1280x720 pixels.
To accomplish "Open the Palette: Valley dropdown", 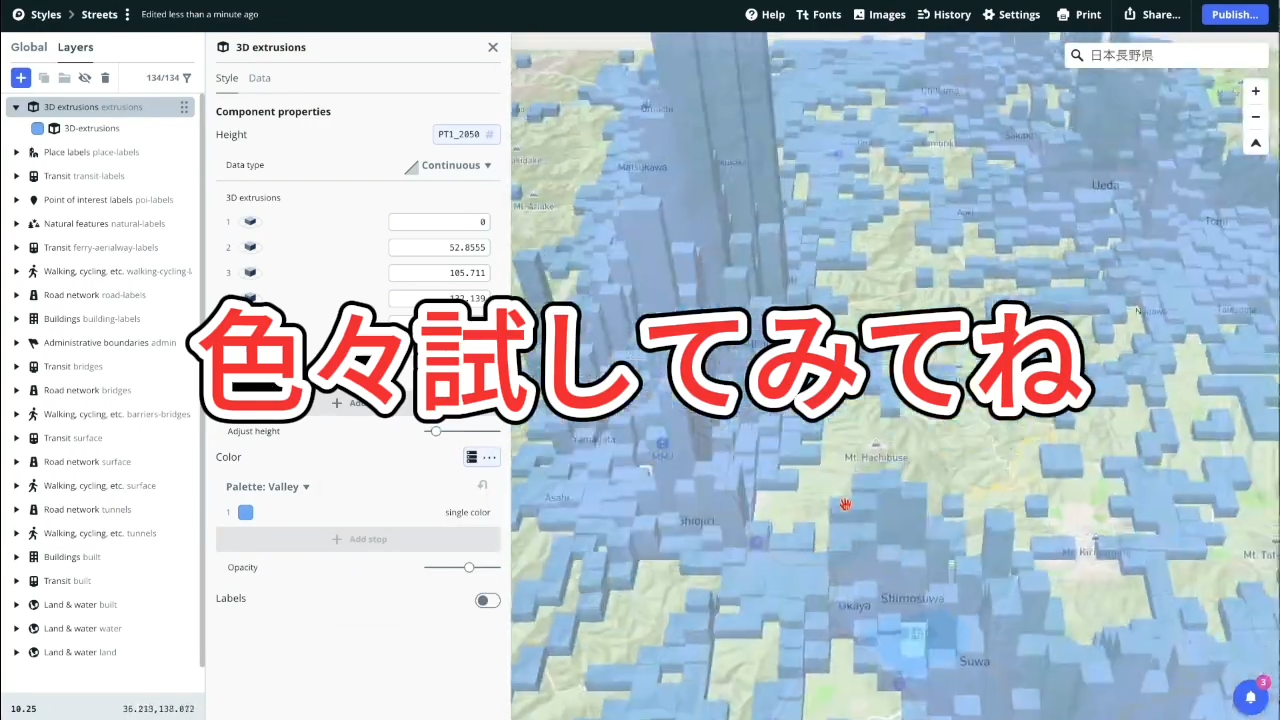I will click(x=266, y=486).
